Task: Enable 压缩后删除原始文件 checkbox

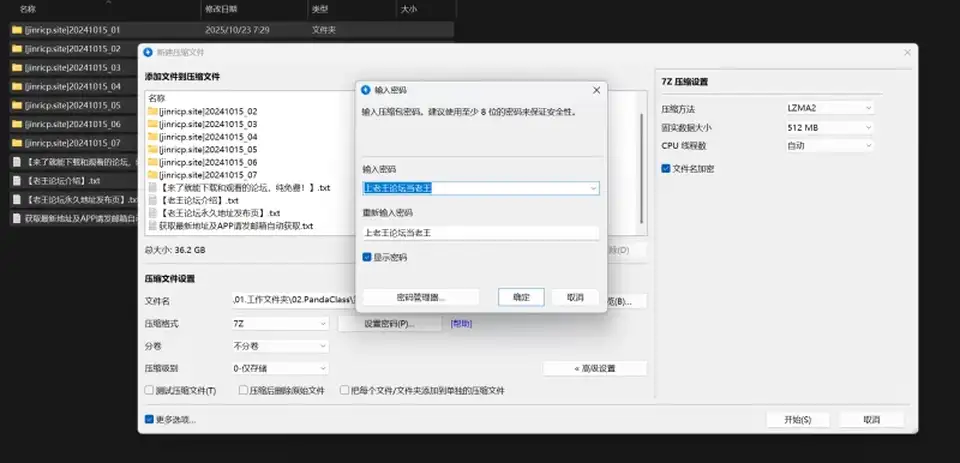Action: point(243,390)
